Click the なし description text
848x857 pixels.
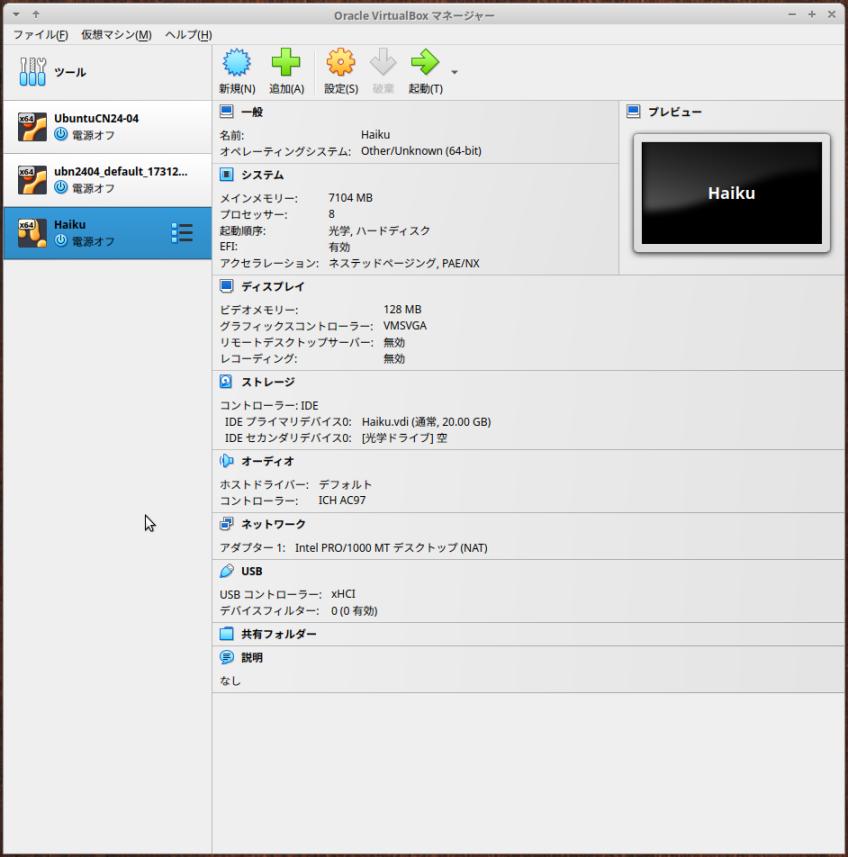(230, 680)
